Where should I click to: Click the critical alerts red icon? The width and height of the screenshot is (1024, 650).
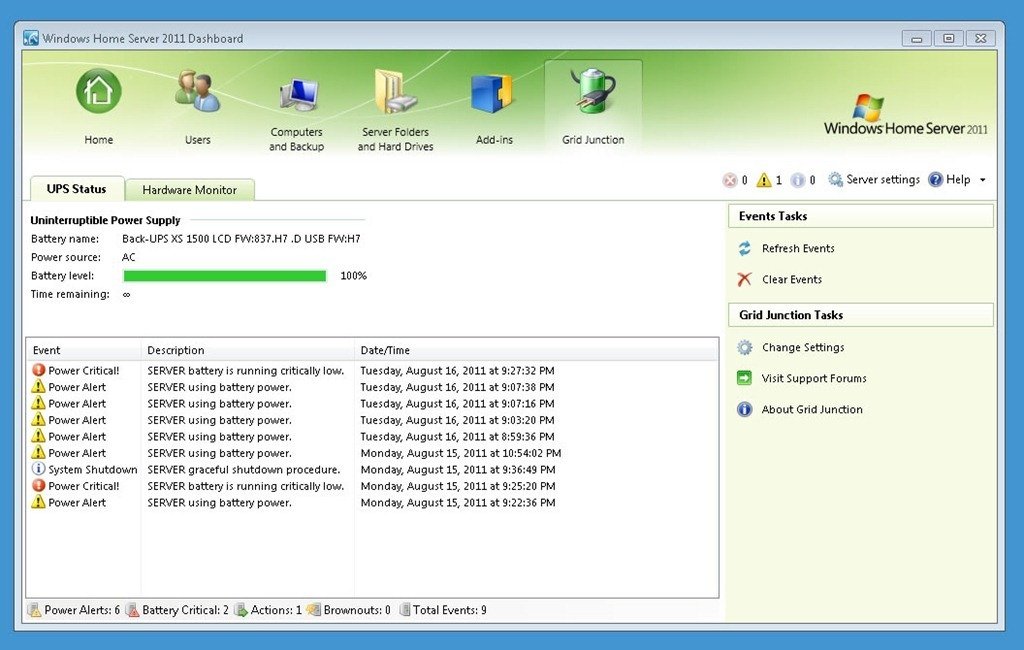click(x=729, y=180)
